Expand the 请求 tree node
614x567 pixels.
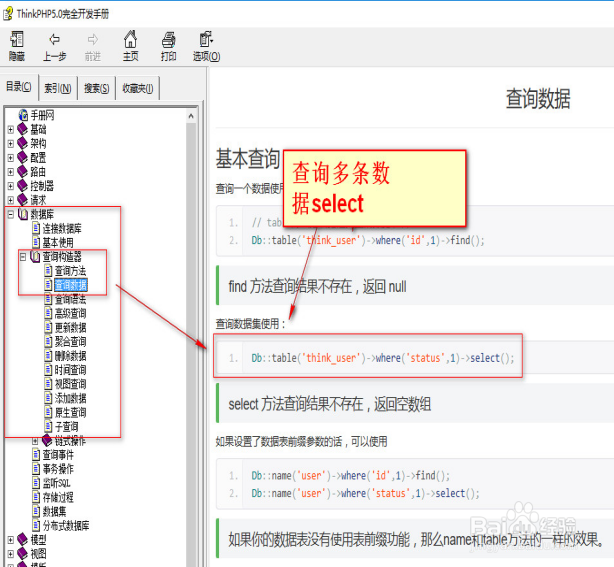pyautogui.click(x=11, y=200)
